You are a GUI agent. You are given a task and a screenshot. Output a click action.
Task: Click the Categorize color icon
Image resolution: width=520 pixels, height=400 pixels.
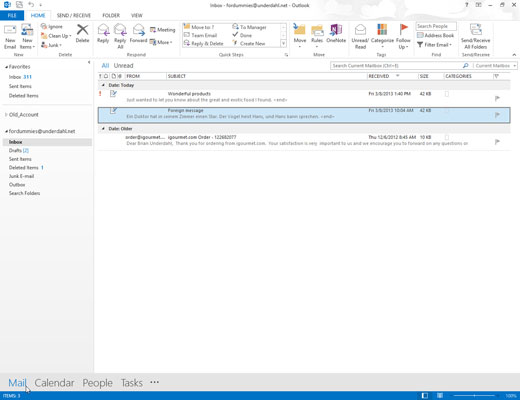click(x=382, y=30)
